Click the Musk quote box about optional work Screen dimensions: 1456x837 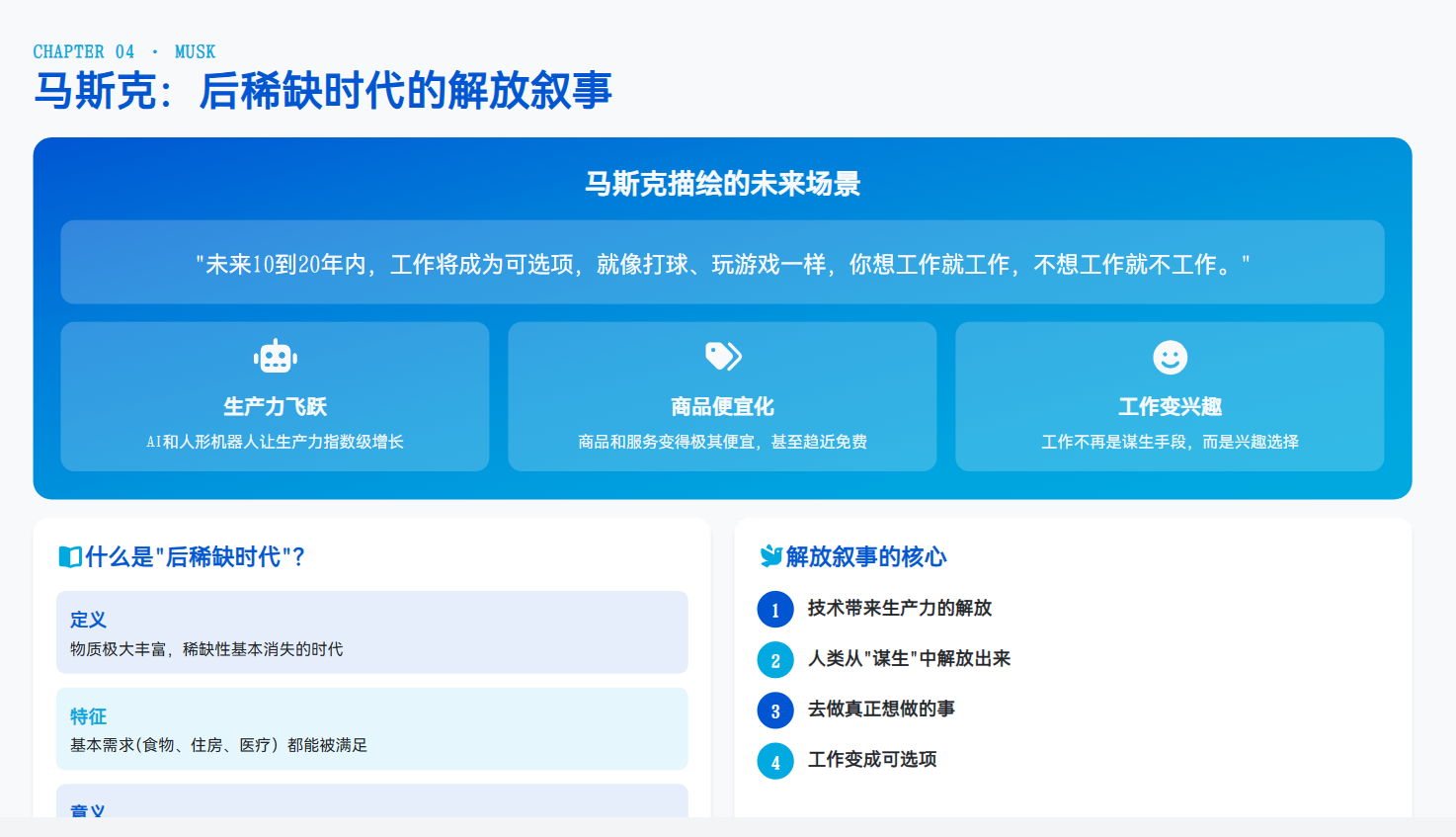(722, 263)
